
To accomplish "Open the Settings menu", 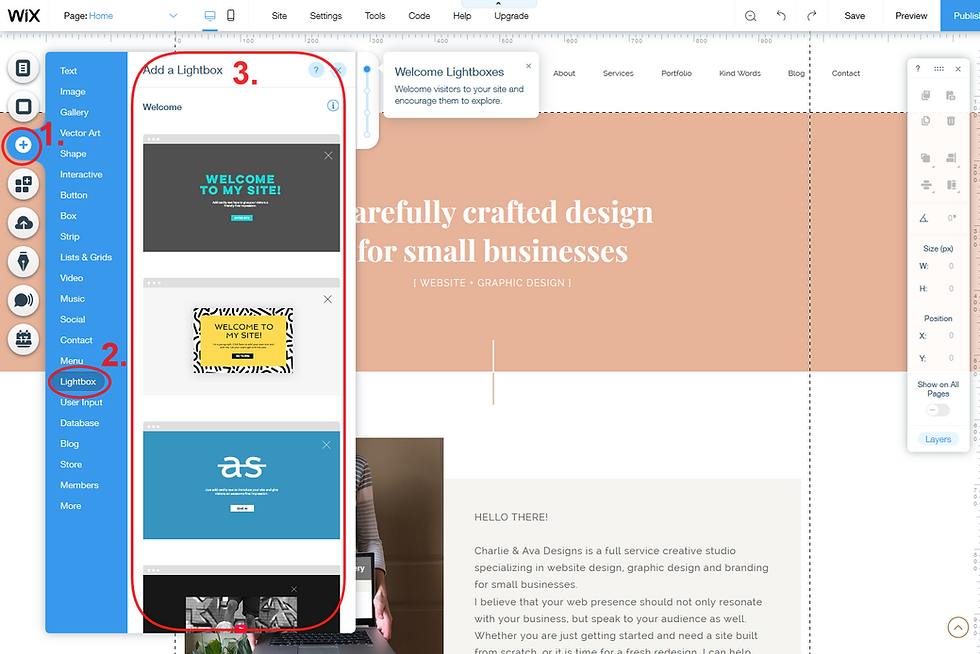I will click(x=326, y=16).
